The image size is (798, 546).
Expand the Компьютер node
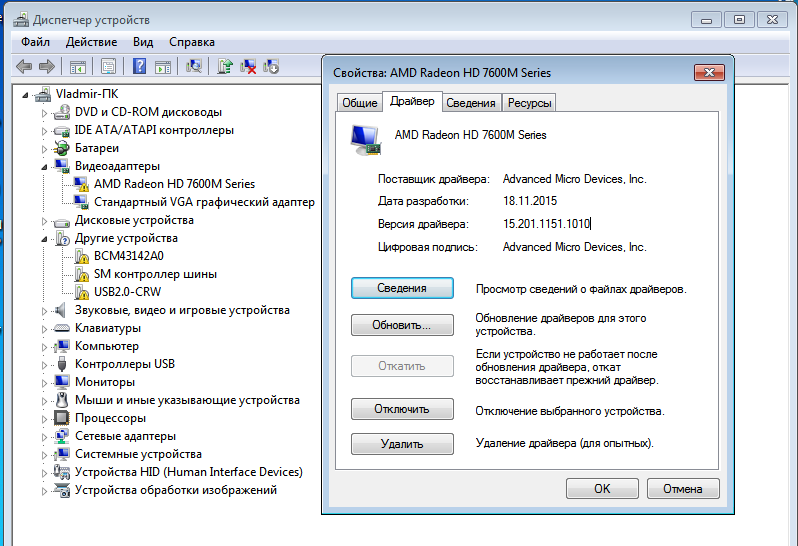(x=44, y=347)
